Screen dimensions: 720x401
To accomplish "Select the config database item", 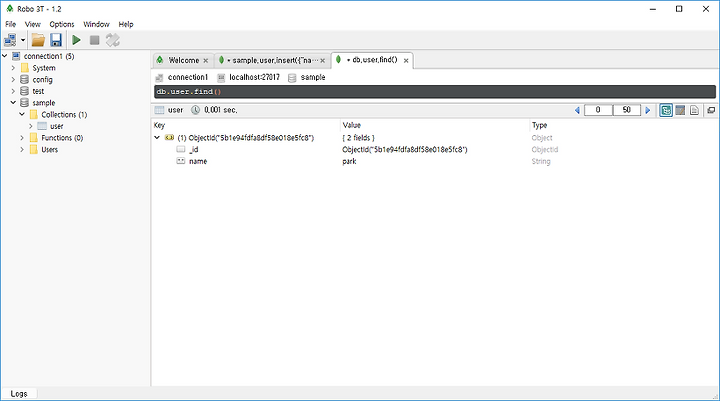I will tap(42, 79).
